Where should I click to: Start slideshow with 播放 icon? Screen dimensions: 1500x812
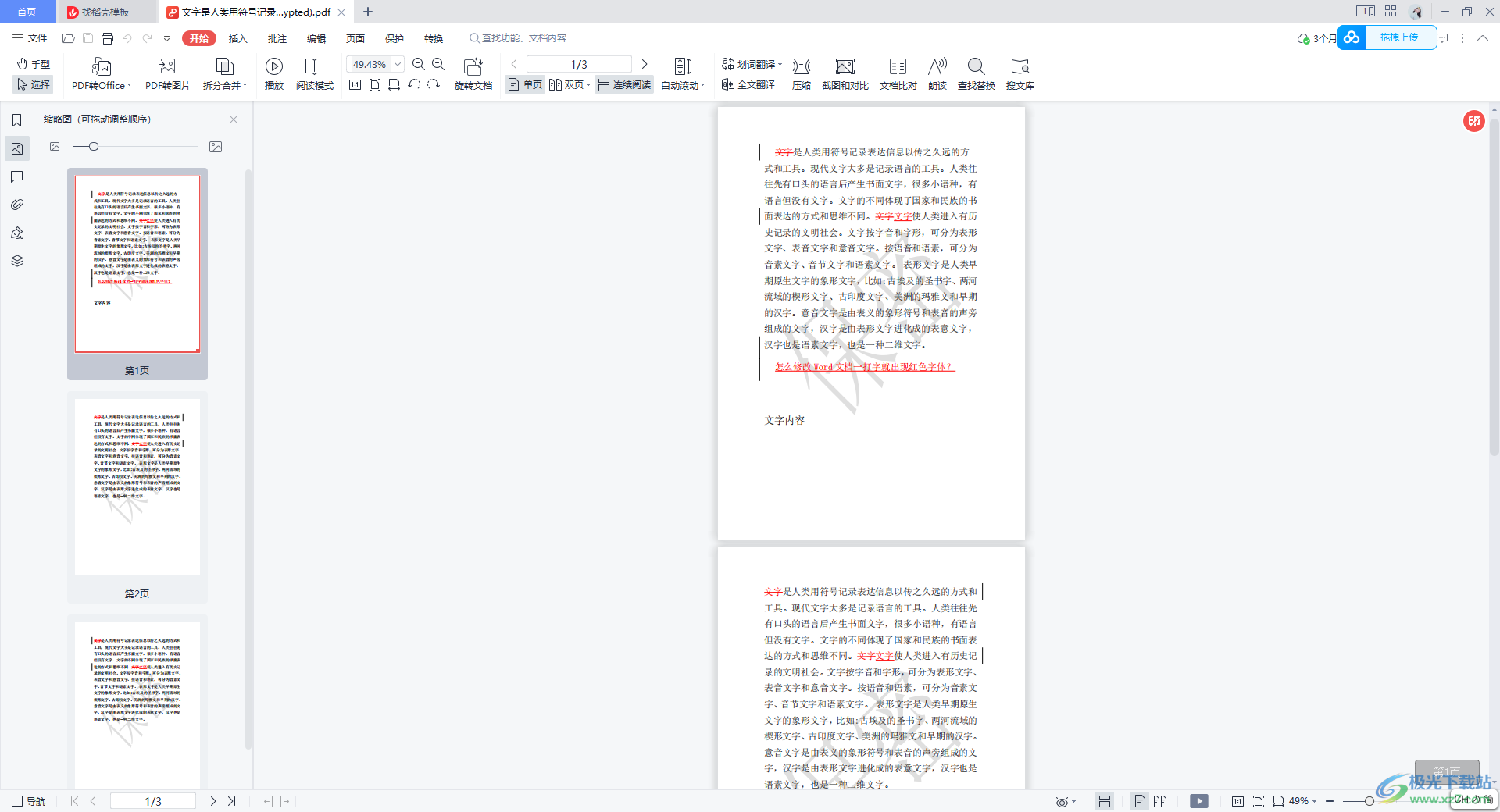point(274,66)
